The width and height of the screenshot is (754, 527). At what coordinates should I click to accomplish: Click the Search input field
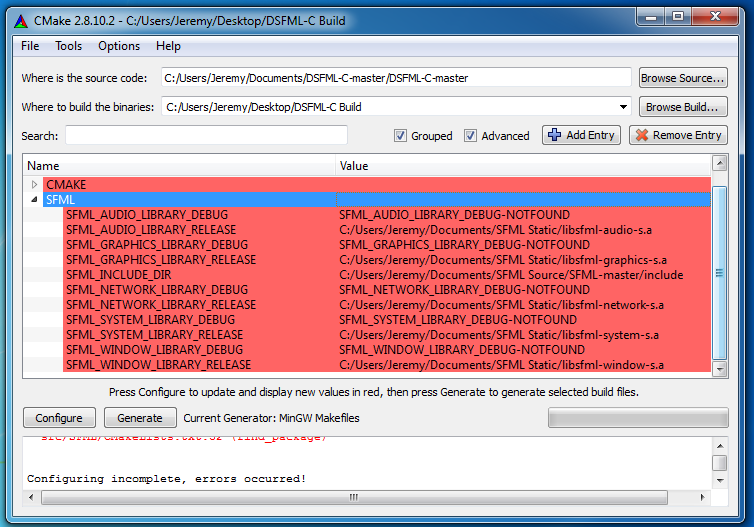[206, 136]
